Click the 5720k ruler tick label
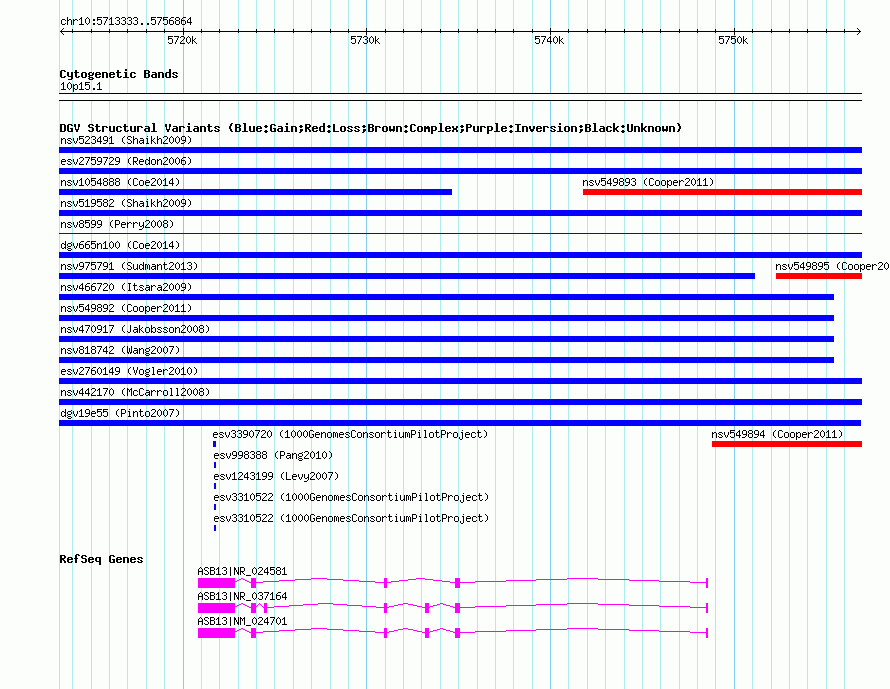 [182, 40]
